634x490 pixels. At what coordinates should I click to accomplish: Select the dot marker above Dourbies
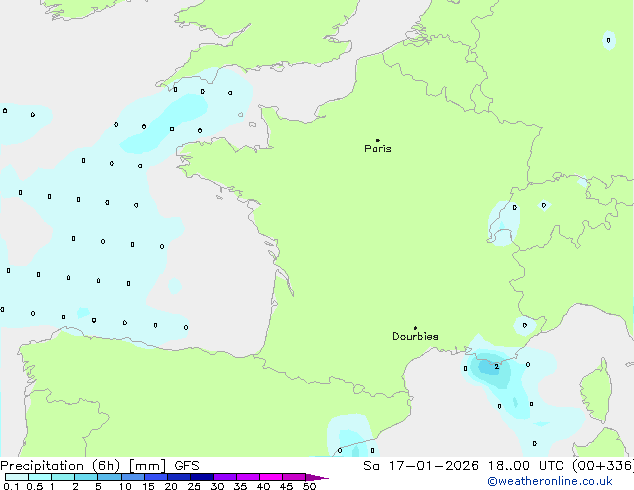[415, 328]
